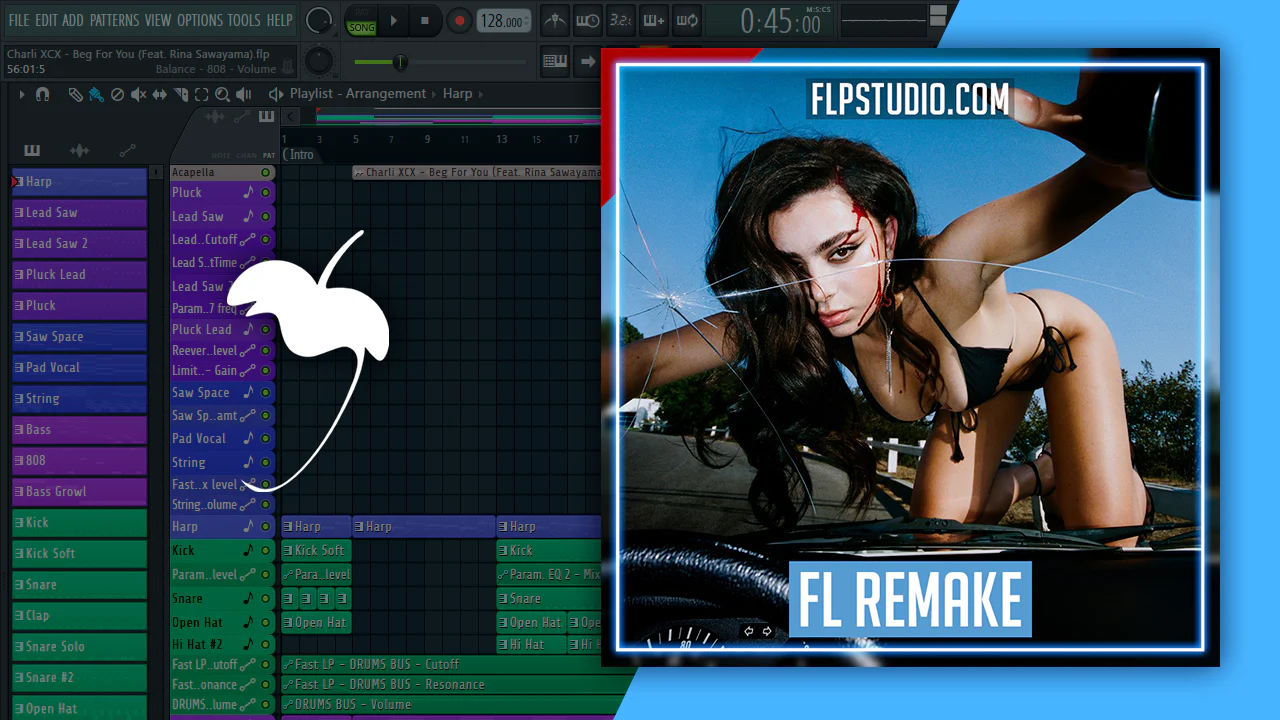Open the Harp pattern dropdown in breadcrumb
The image size is (1280, 720).
[x=480, y=94]
